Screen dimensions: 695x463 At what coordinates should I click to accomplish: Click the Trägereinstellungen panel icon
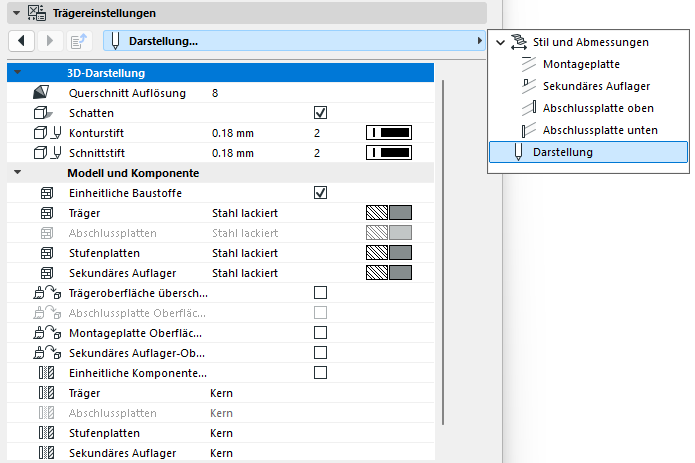click(37, 13)
